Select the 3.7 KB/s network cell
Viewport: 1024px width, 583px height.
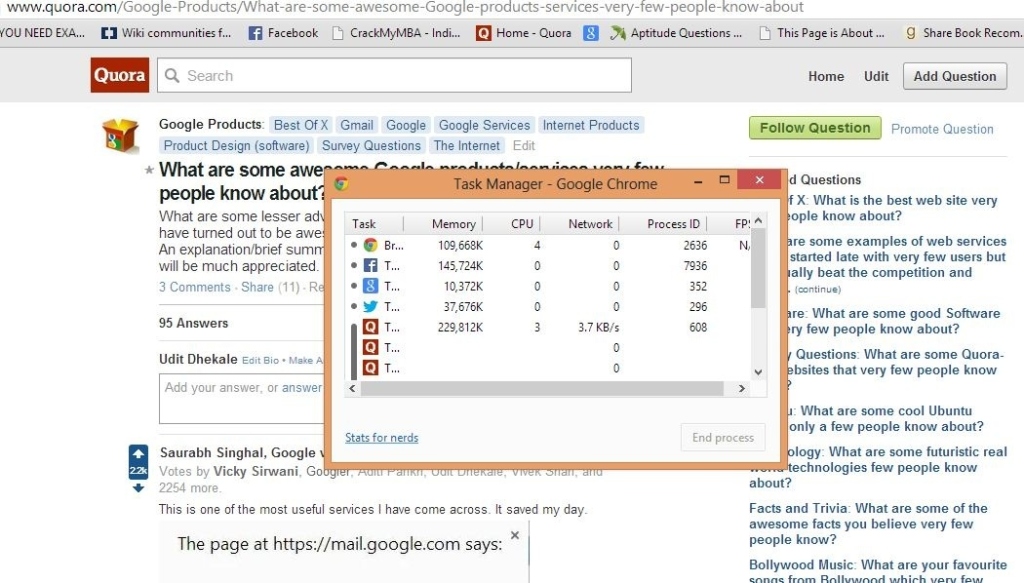click(x=598, y=327)
